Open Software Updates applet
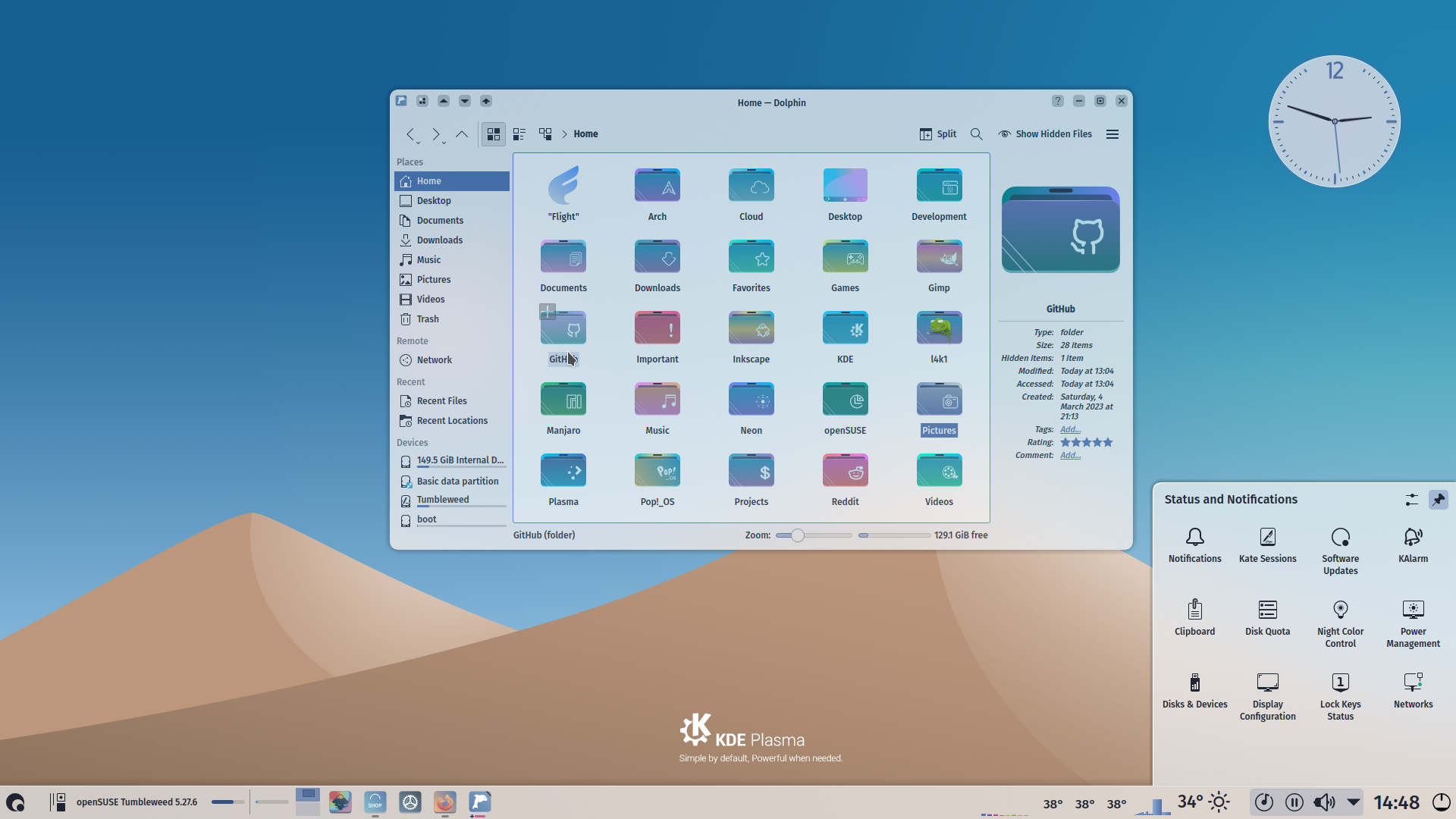 (x=1341, y=551)
